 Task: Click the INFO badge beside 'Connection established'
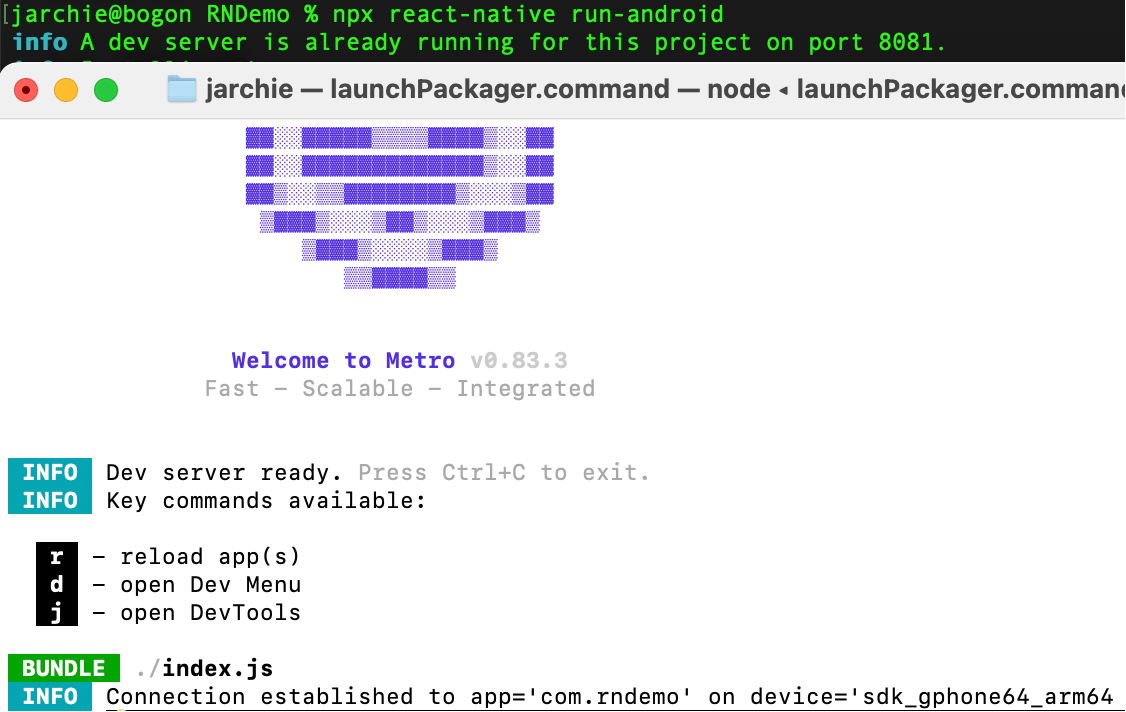50,696
